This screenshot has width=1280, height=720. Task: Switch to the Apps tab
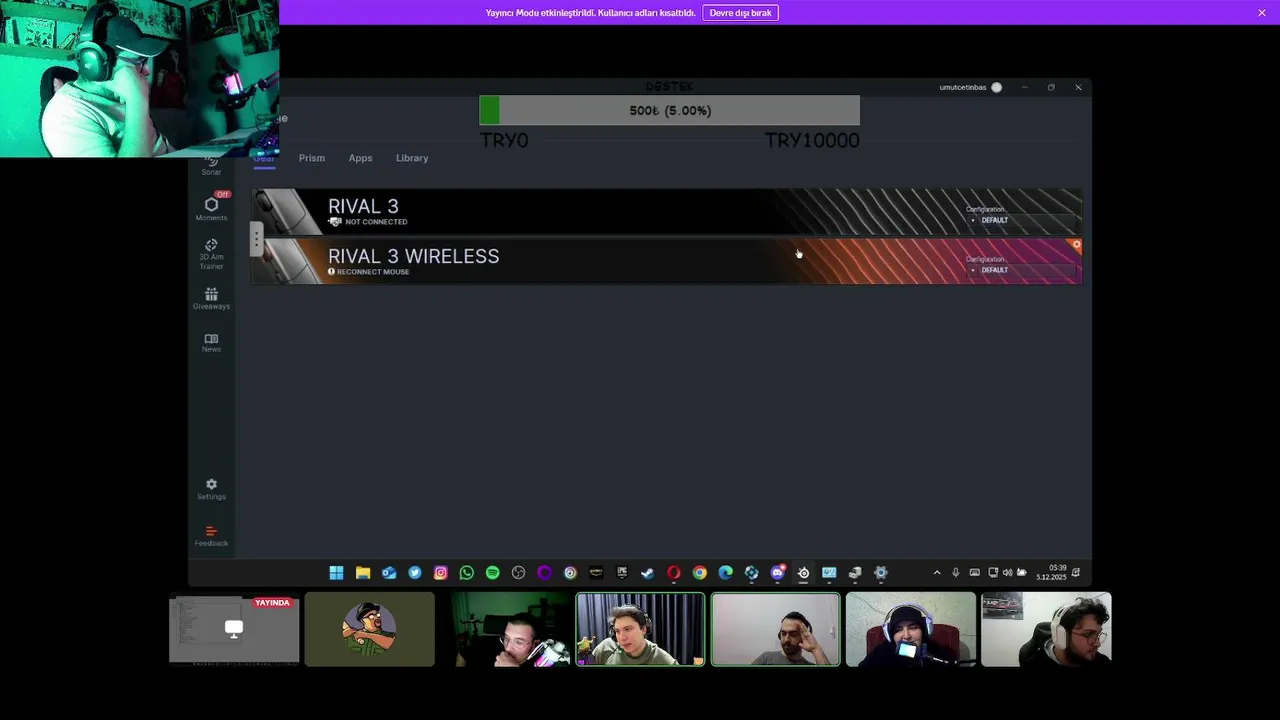(361, 158)
